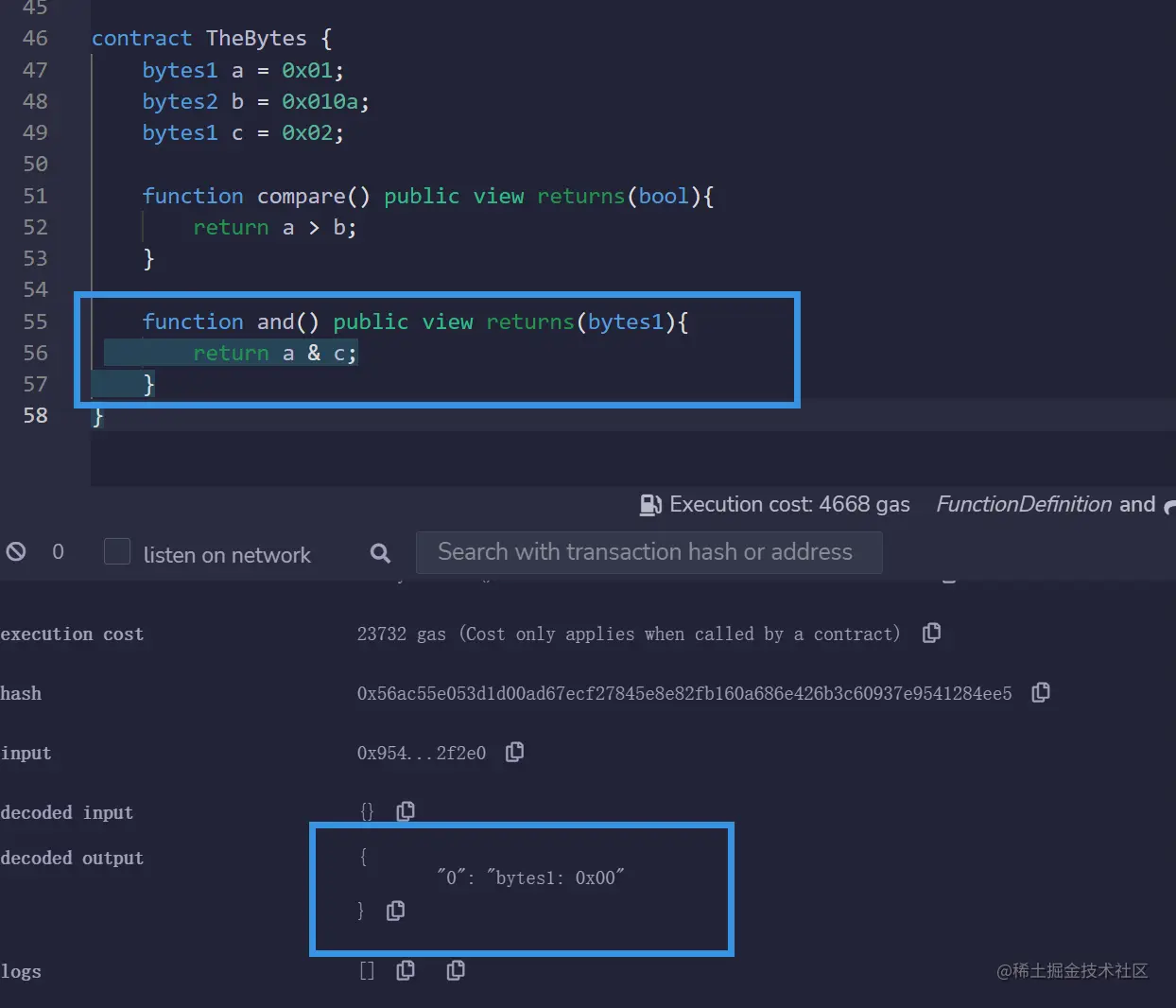Viewport: 1176px width, 1008px height.
Task: Copy the decoded output value
Action: coord(395,910)
